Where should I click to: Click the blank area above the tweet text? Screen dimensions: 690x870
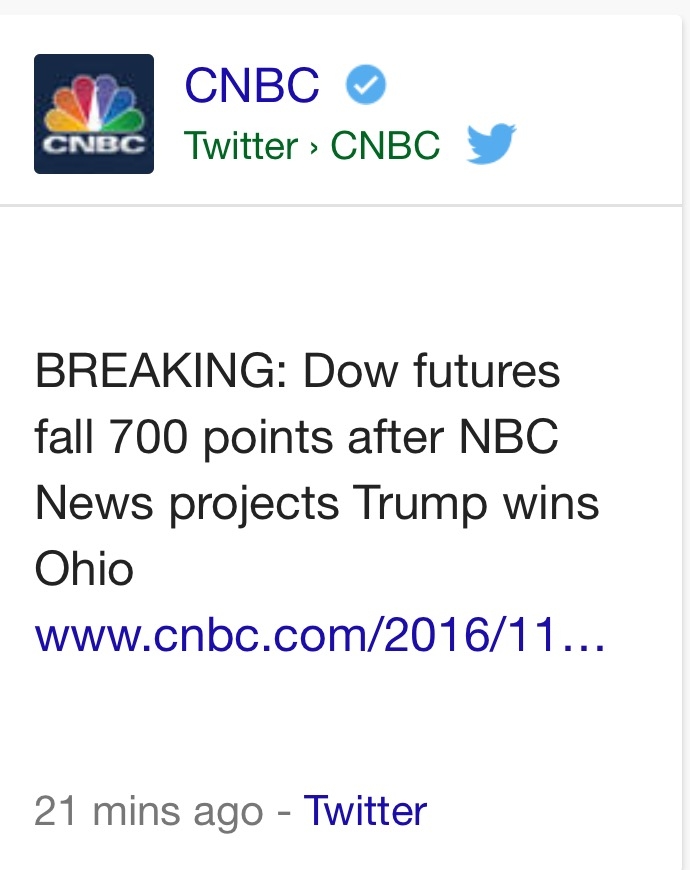click(341, 277)
